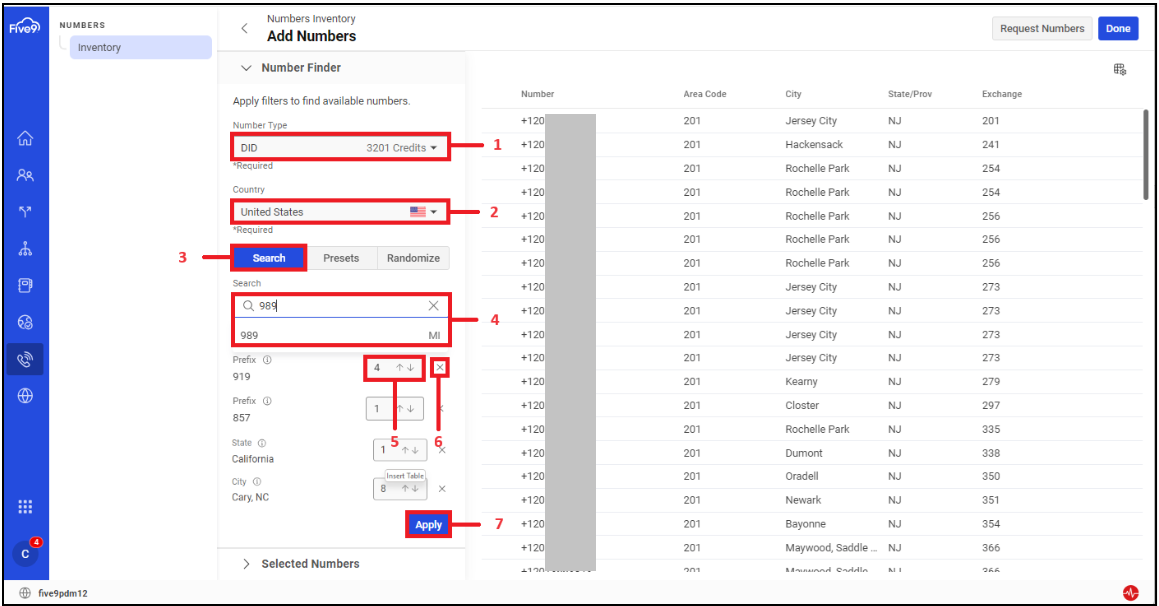The height and width of the screenshot is (606, 1159).
Task: Open the Home icon in the sidebar
Action: [25, 138]
